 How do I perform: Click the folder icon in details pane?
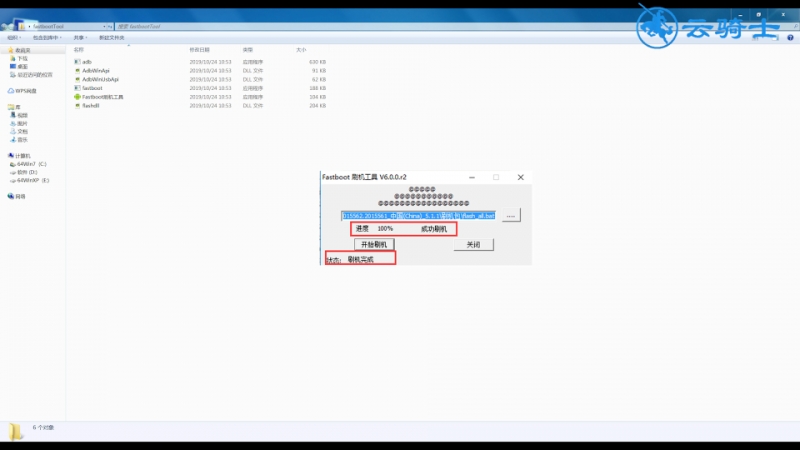(15, 432)
